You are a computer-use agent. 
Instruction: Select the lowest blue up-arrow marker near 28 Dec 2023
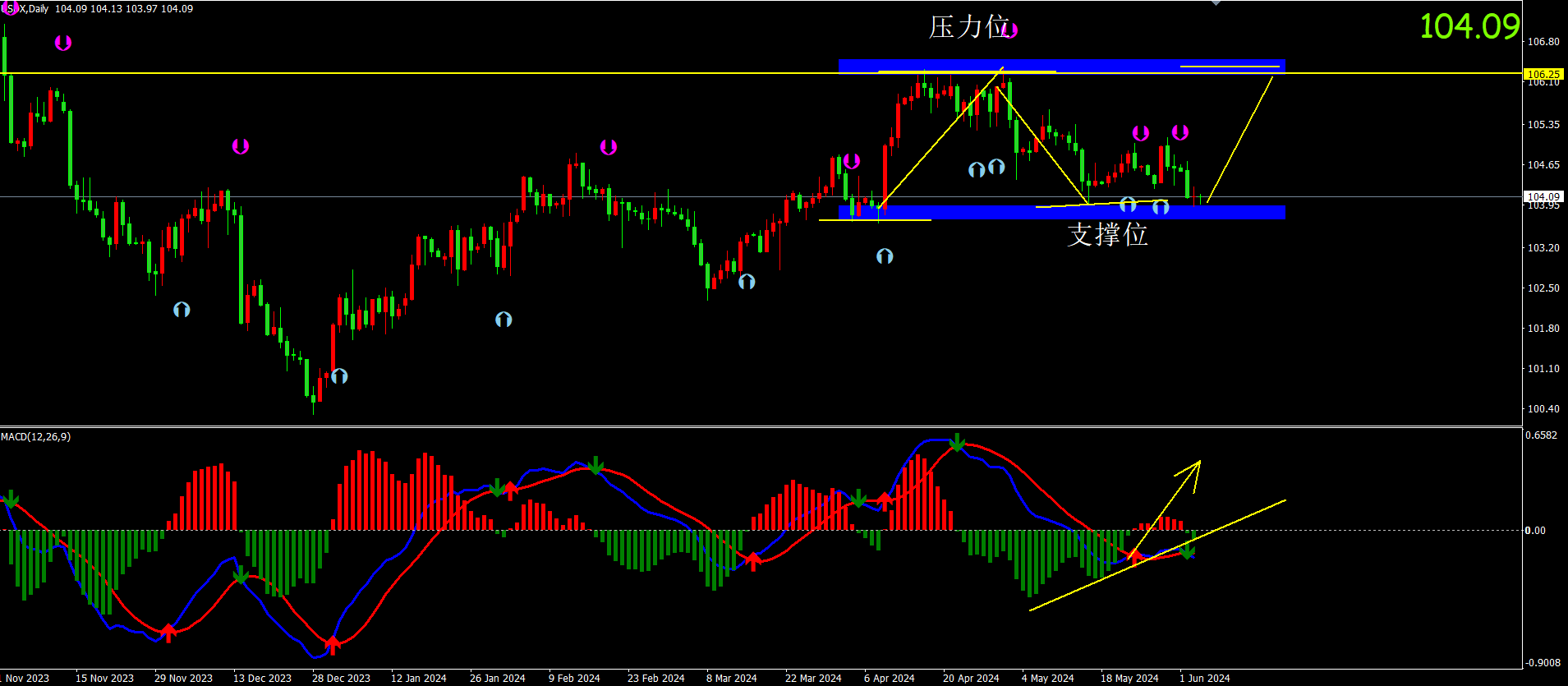pos(339,376)
